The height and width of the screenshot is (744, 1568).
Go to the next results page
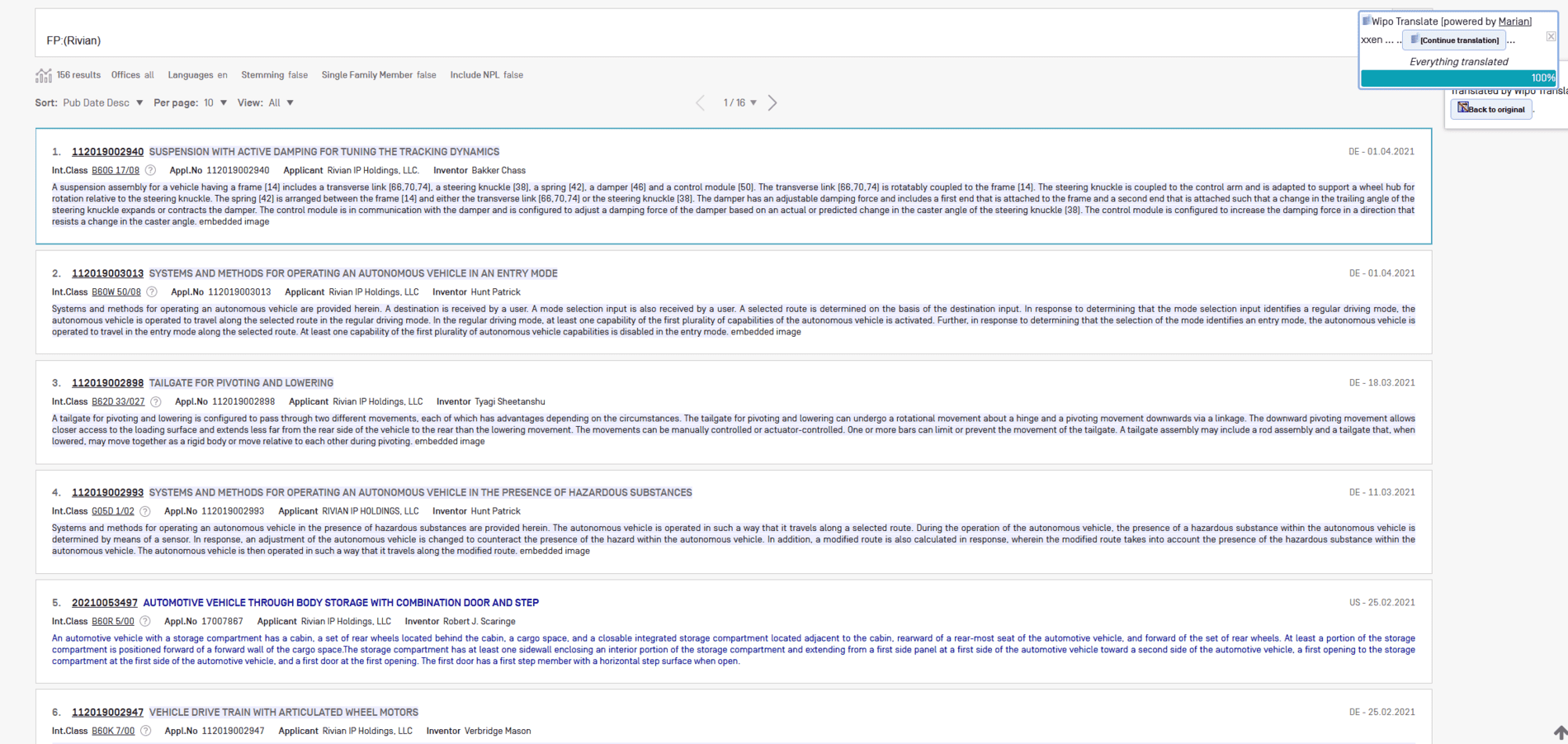772,103
